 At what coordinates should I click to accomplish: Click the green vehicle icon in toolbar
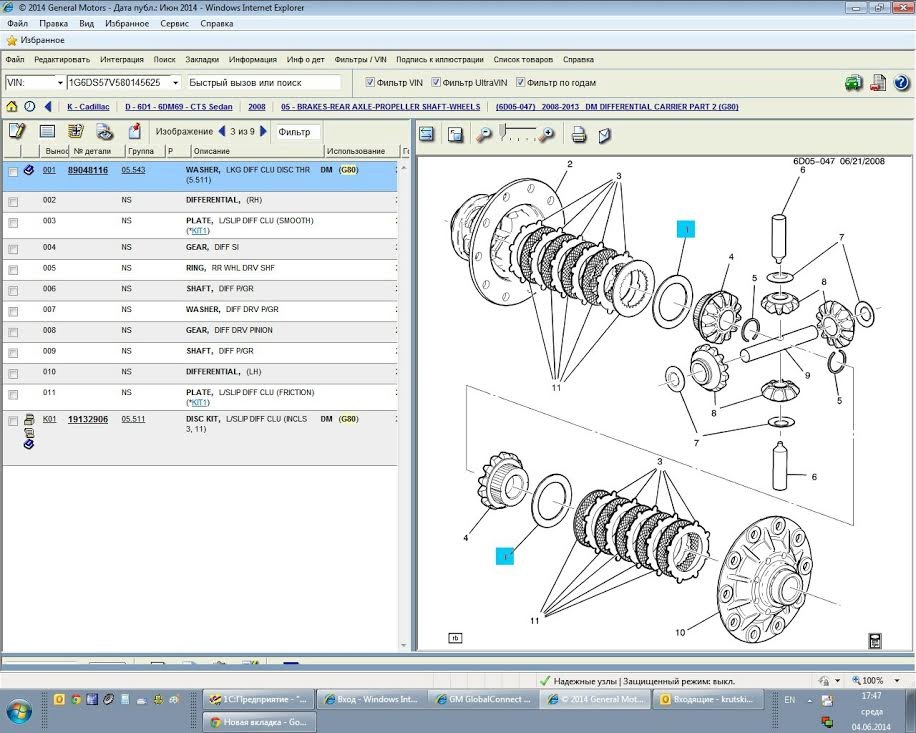pos(853,82)
